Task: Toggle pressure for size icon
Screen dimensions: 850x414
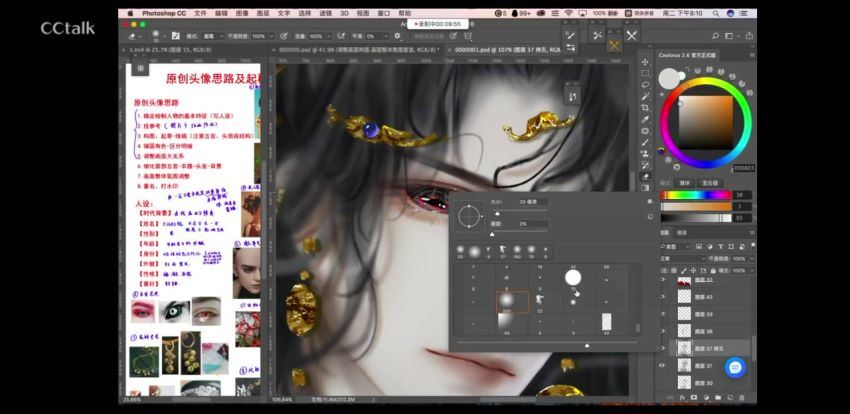Action: (x=454, y=36)
